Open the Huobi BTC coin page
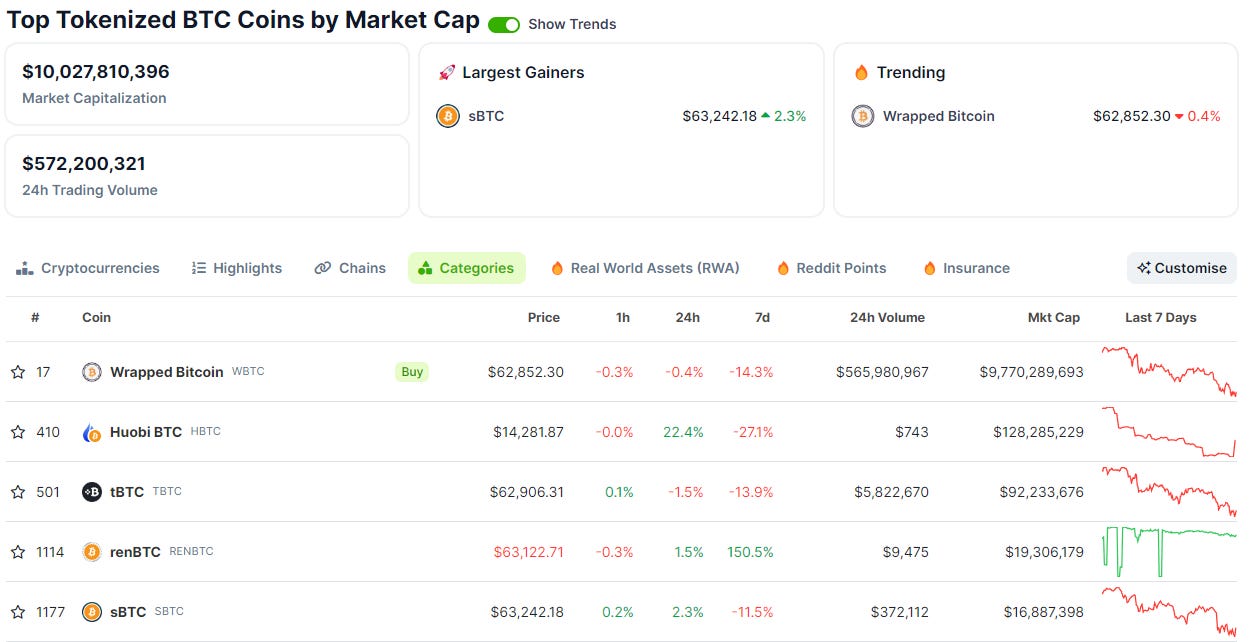 pyautogui.click(x=146, y=432)
